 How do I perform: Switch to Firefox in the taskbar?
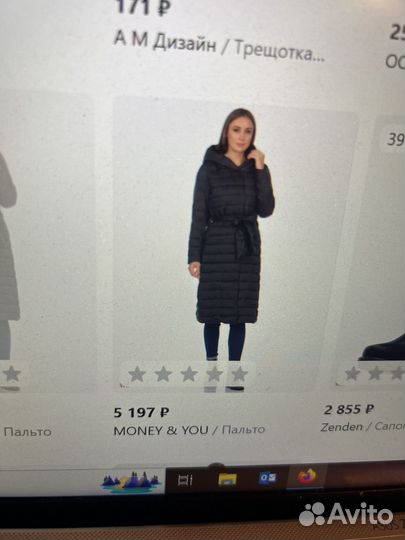pyautogui.click(x=307, y=477)
